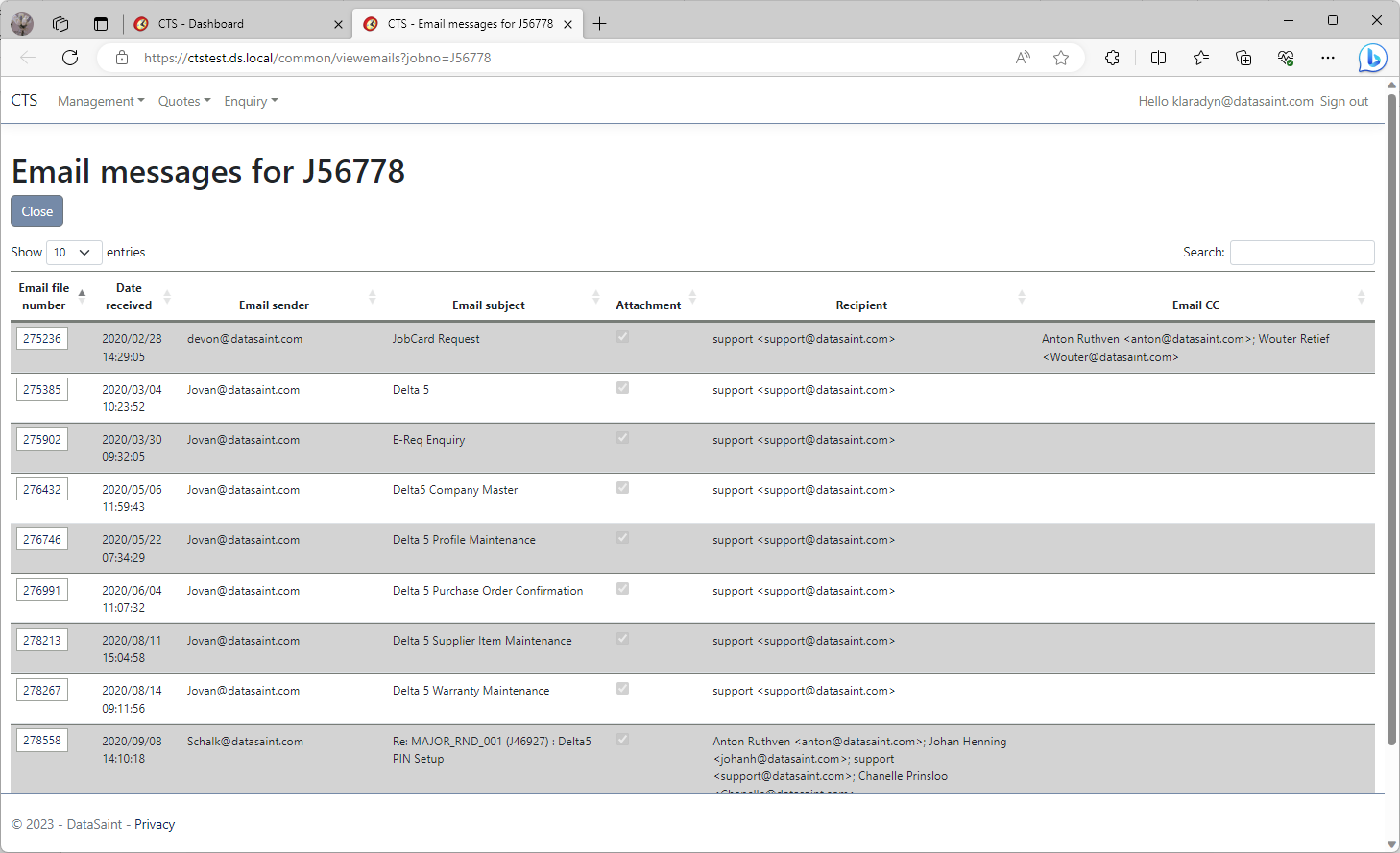Toggle split screen icon
Screen dimensions: 1400x853
(x=1158, y=58)
